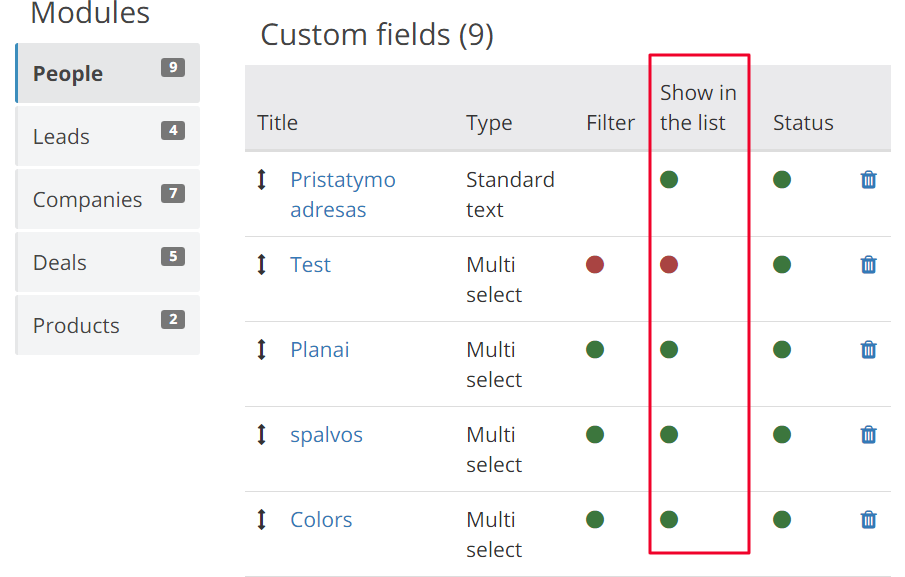
Task: Toggle the Status dot for Colors
Action: click(781, 519)
